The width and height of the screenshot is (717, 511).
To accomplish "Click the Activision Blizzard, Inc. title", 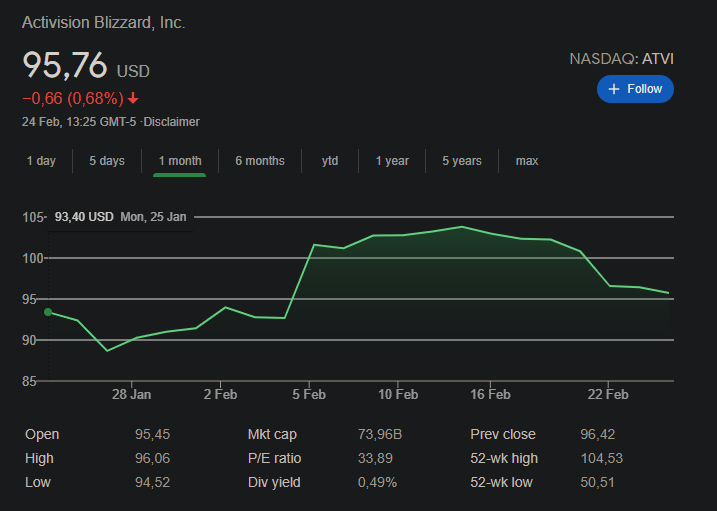I will [x=103, y=23].
